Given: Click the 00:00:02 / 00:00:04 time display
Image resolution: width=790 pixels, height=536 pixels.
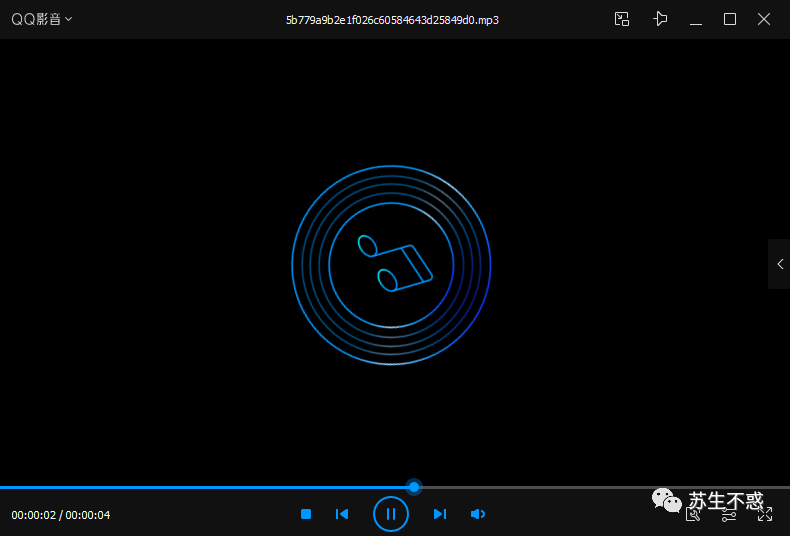Looking at the screenshot, I should [x=61, y=515].
